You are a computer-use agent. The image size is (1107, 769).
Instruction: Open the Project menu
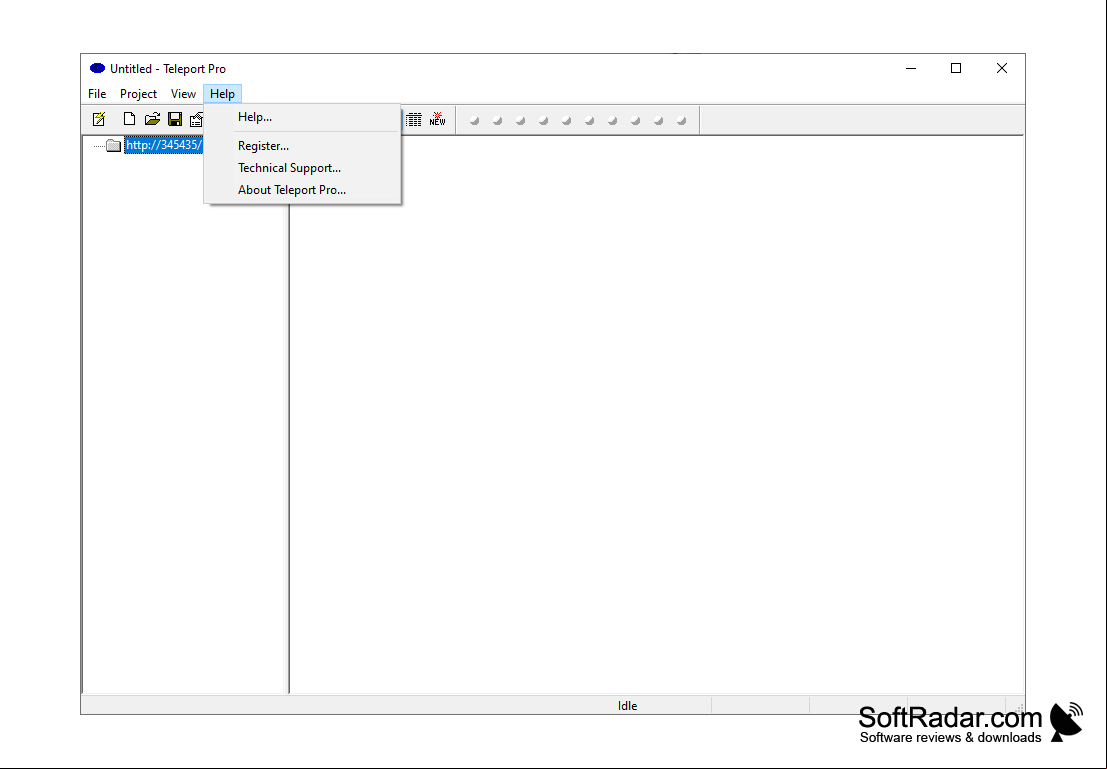tap(138, 94)
